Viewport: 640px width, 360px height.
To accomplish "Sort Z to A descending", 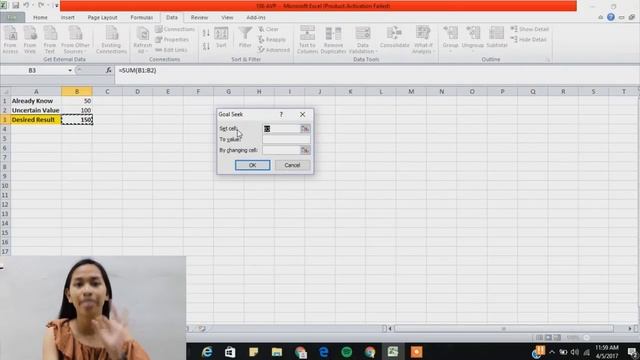I will click(x=206, y=46).
